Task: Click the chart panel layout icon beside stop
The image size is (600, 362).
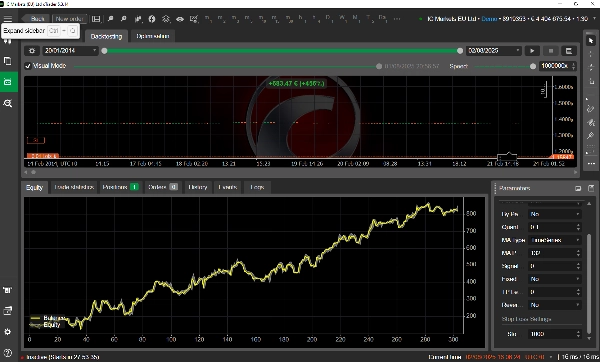Action: tap(569, 51)
